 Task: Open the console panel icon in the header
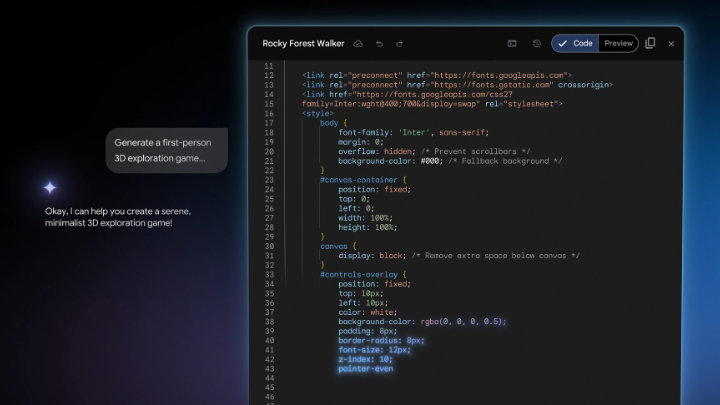point(512,44)
